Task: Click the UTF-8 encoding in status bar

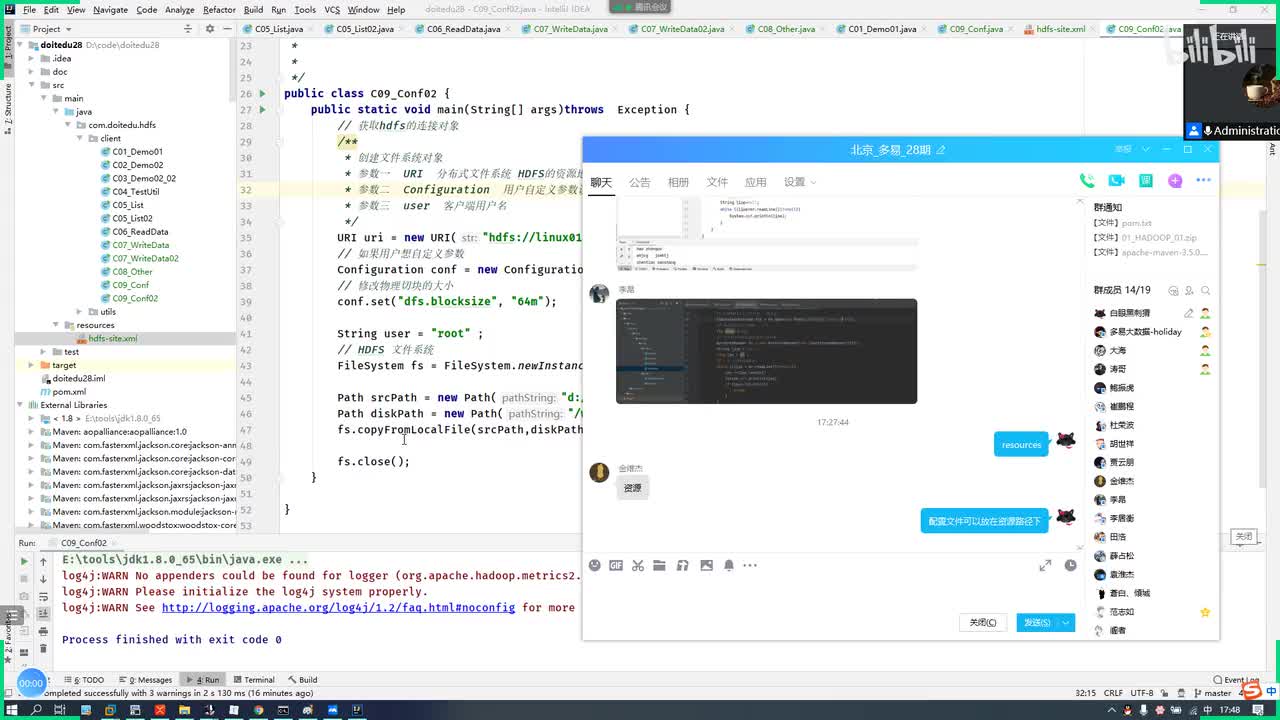Action: click(1142, 693)
